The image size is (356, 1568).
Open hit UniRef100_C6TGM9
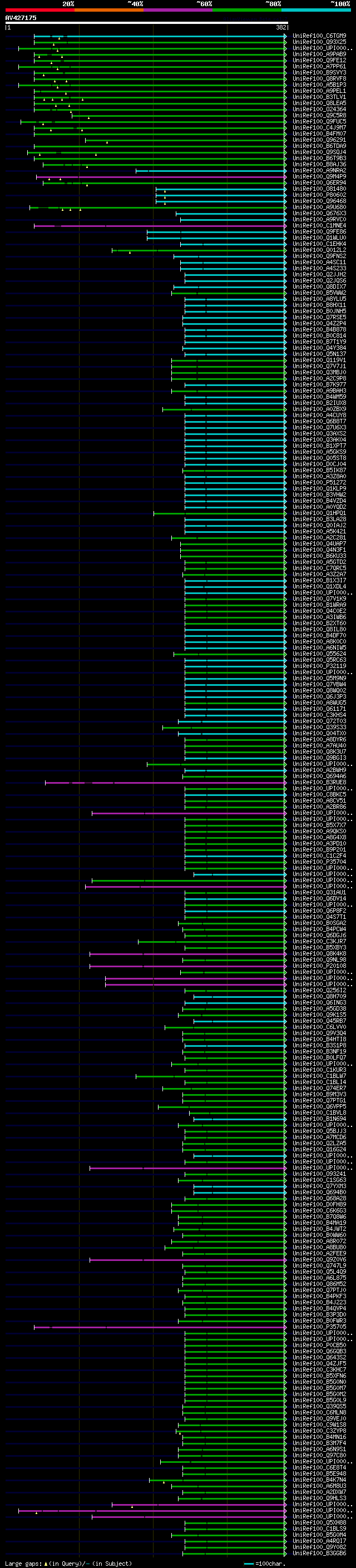coord(319,36)
